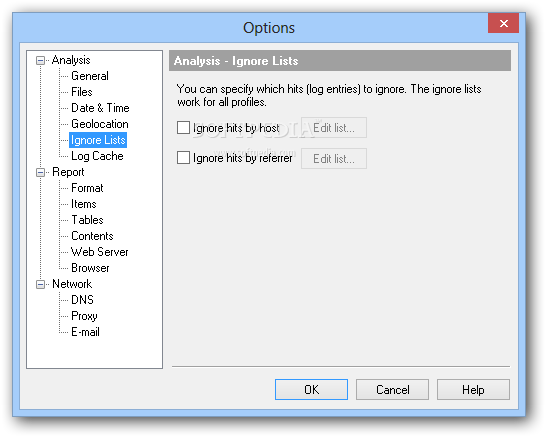The image size is (546, 437).
Task: Close the Options window
Action: click(x=504, y=23)
